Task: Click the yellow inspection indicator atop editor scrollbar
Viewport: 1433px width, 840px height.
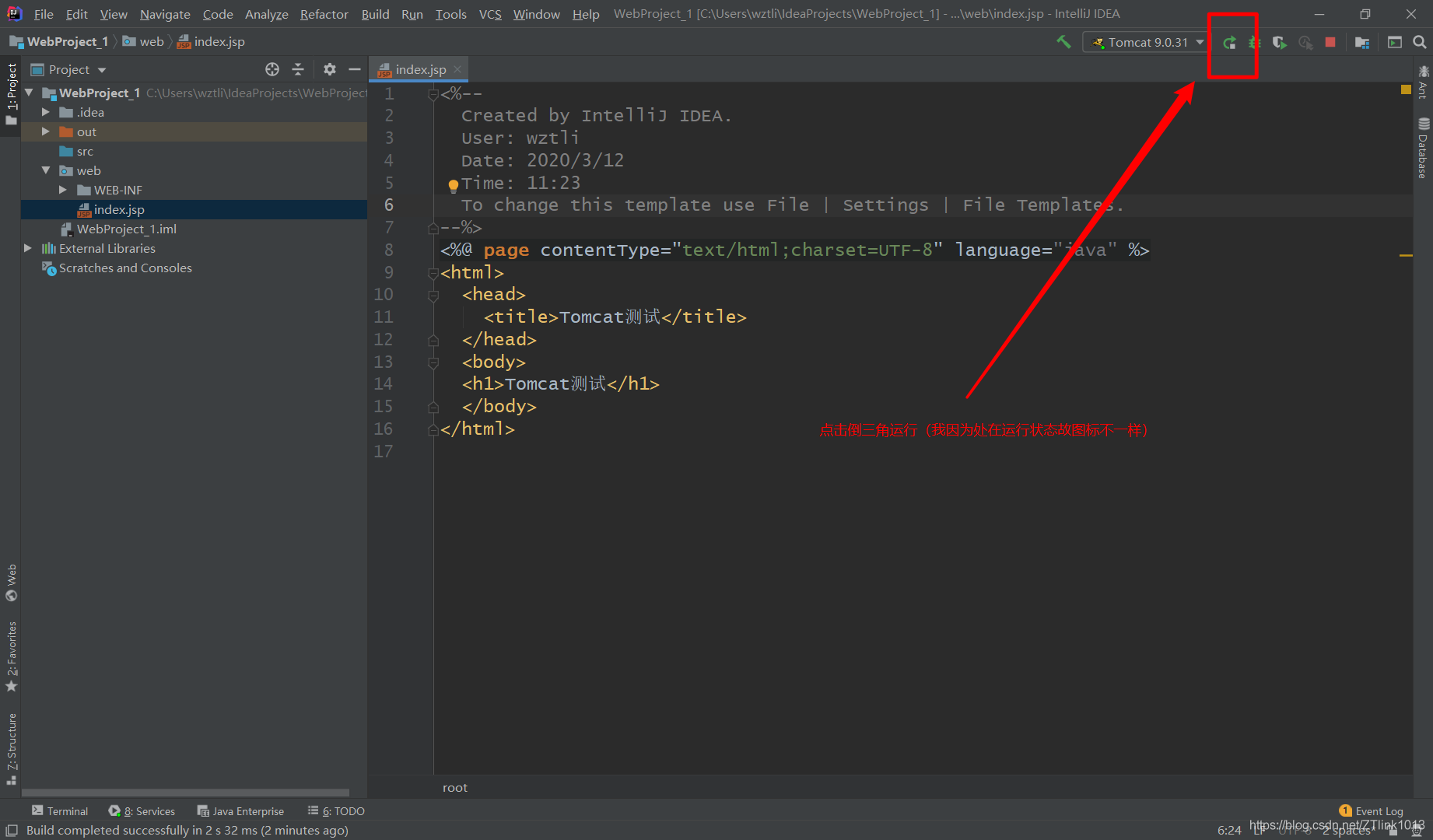Action: 1406,90
